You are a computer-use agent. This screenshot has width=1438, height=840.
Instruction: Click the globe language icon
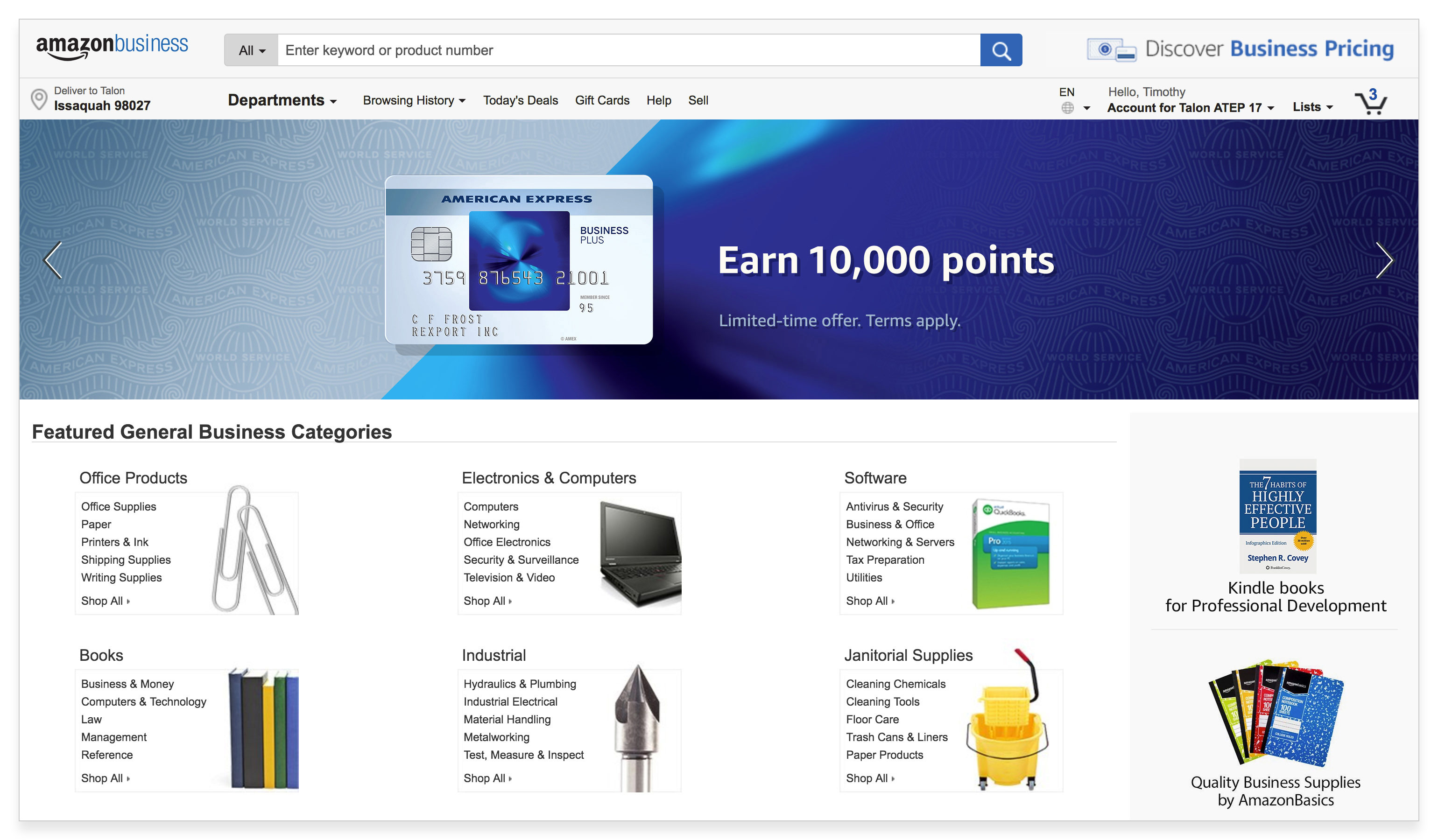coord(1067,108)
